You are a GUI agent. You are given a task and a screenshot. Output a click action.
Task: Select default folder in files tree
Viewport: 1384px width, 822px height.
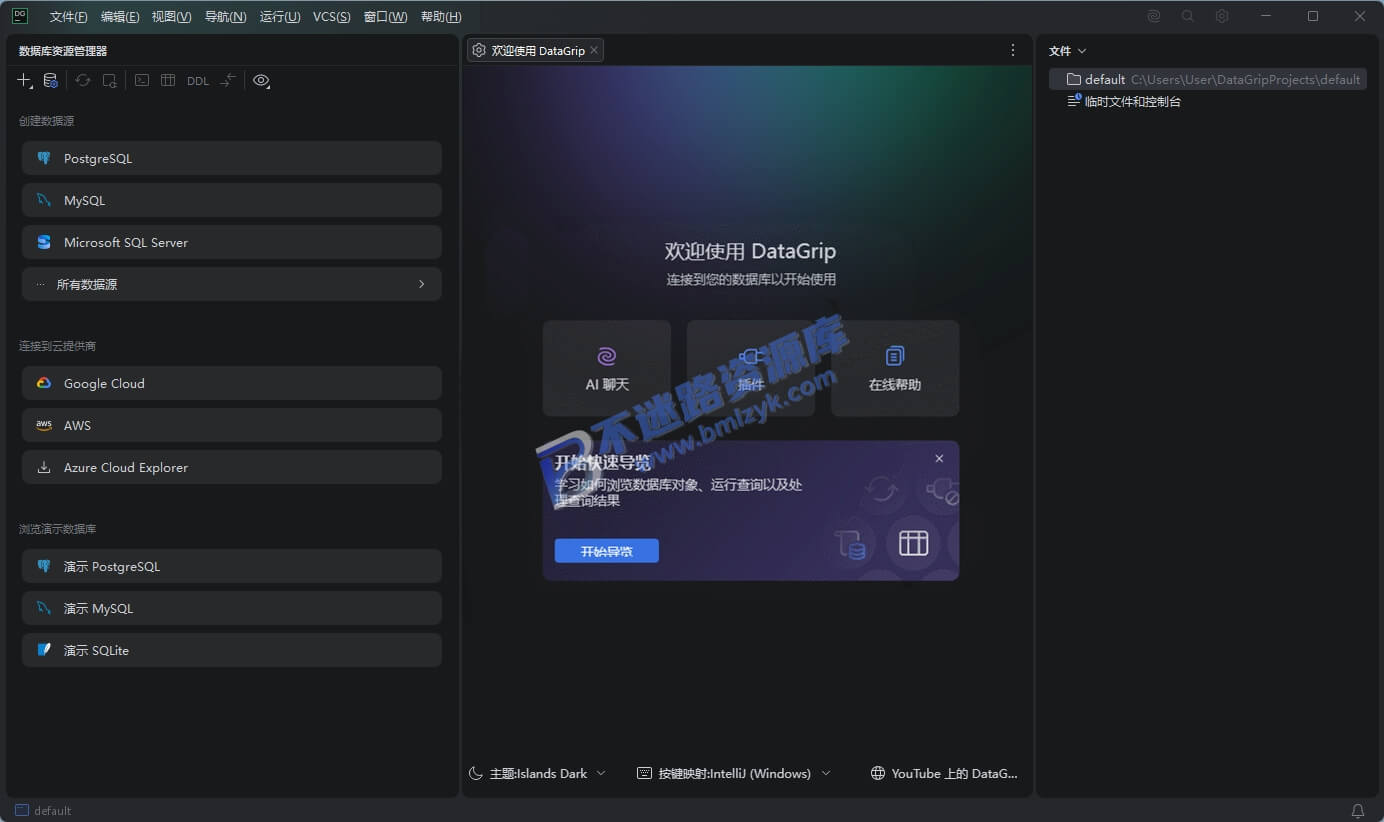(1208, 79)
